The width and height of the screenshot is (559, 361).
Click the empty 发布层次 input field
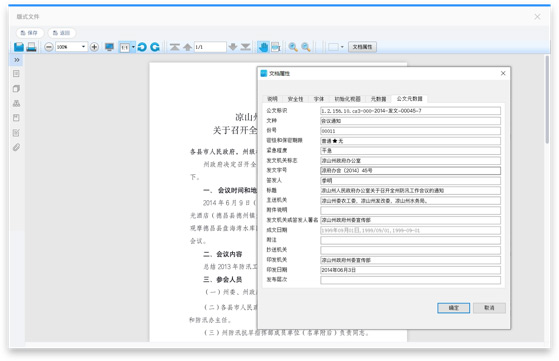tap(410, 280)
